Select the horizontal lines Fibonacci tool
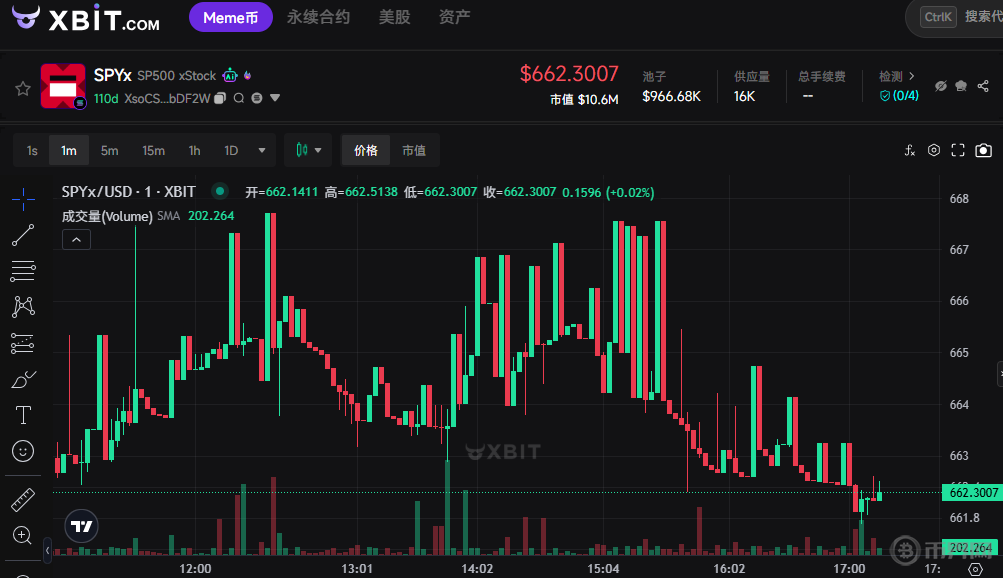1003x578 pixels. click(23, 271)
